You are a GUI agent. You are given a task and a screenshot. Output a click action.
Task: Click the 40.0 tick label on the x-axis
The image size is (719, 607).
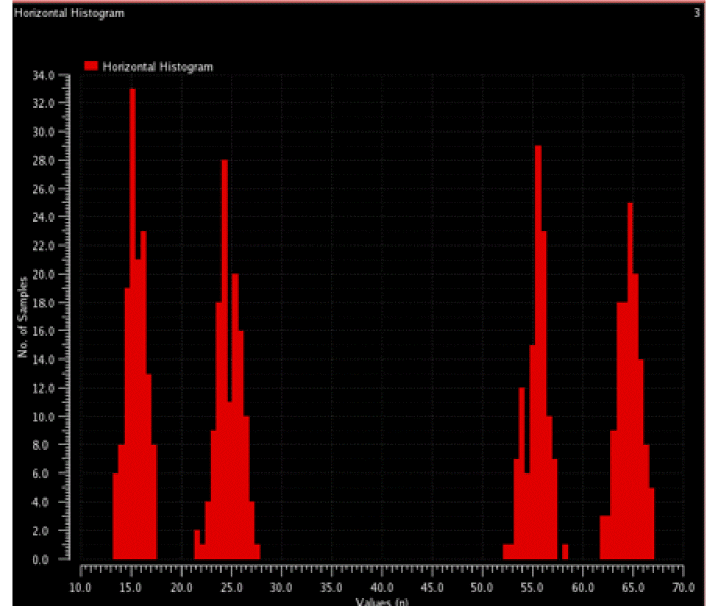[381, 586]
